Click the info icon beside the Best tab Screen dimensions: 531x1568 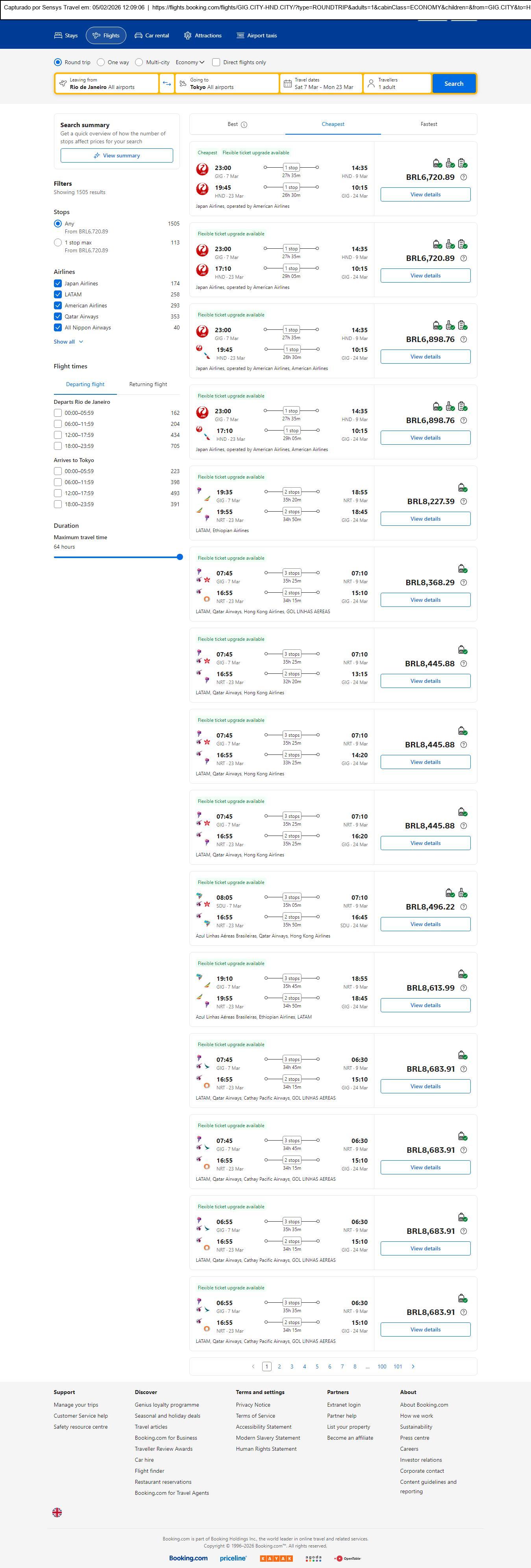[x=244, y=125]
